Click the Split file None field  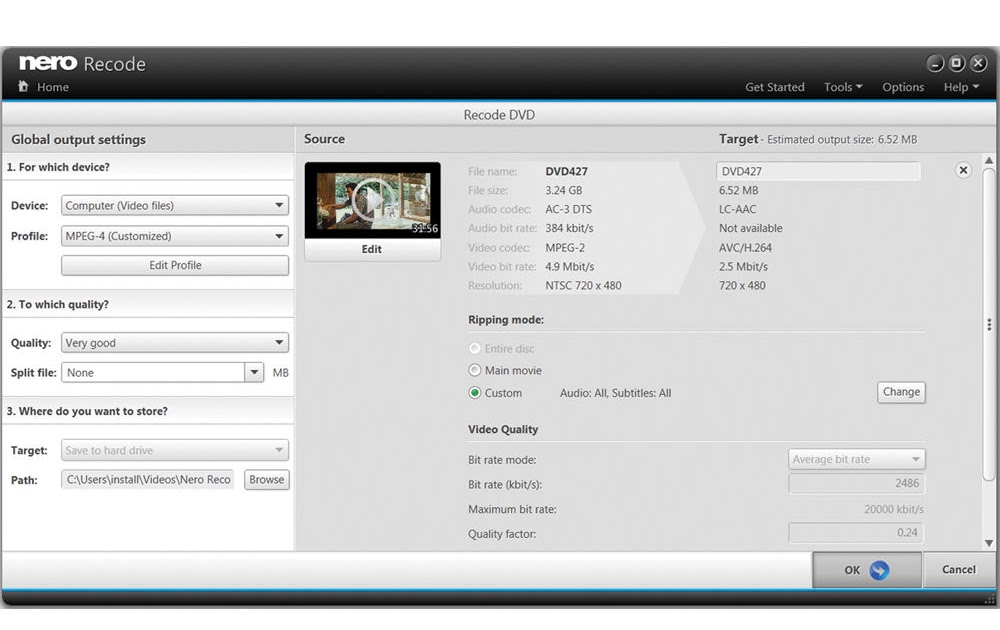click(153, 372)
